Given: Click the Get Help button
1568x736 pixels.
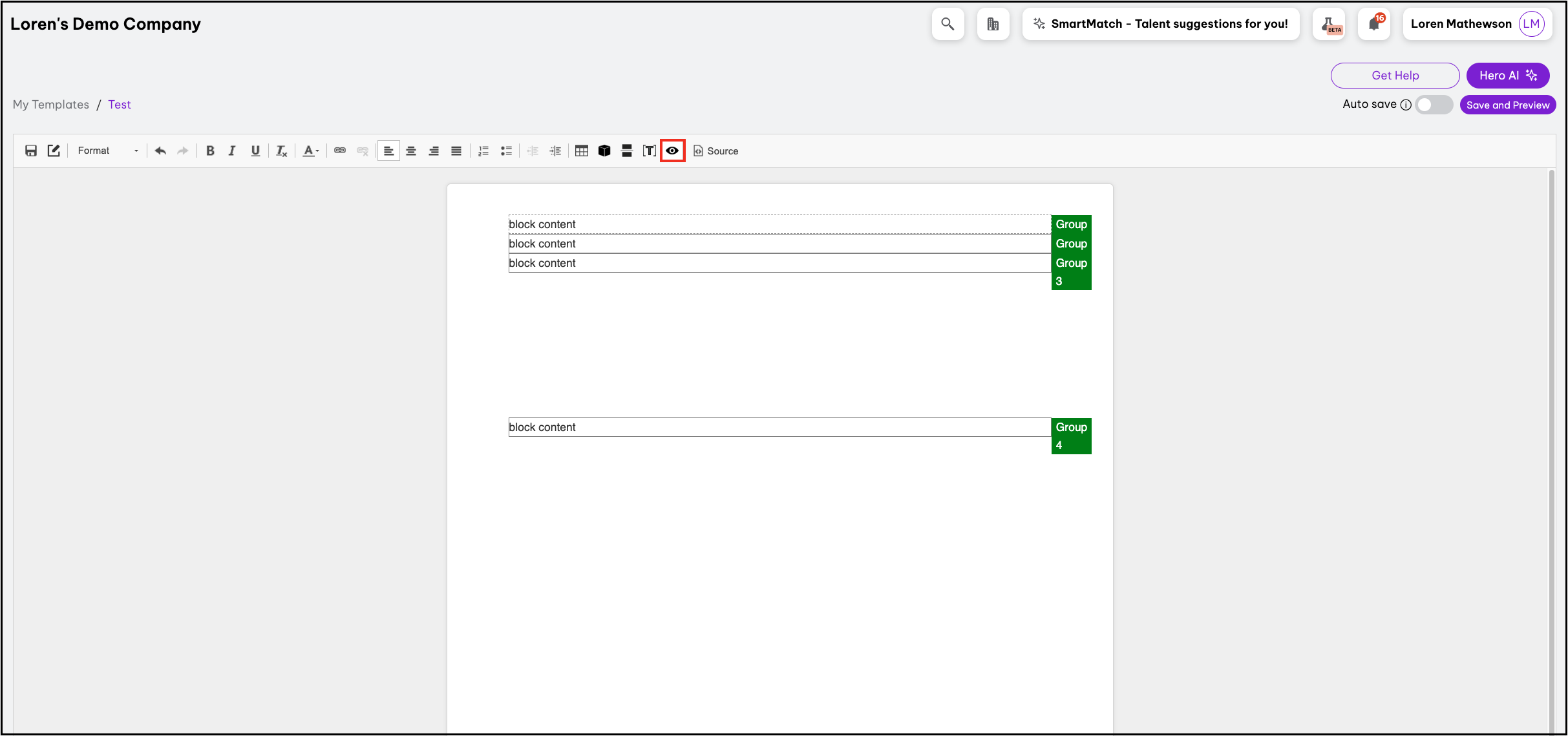Looking at the screenshot, I should (x=1395, y=76).
